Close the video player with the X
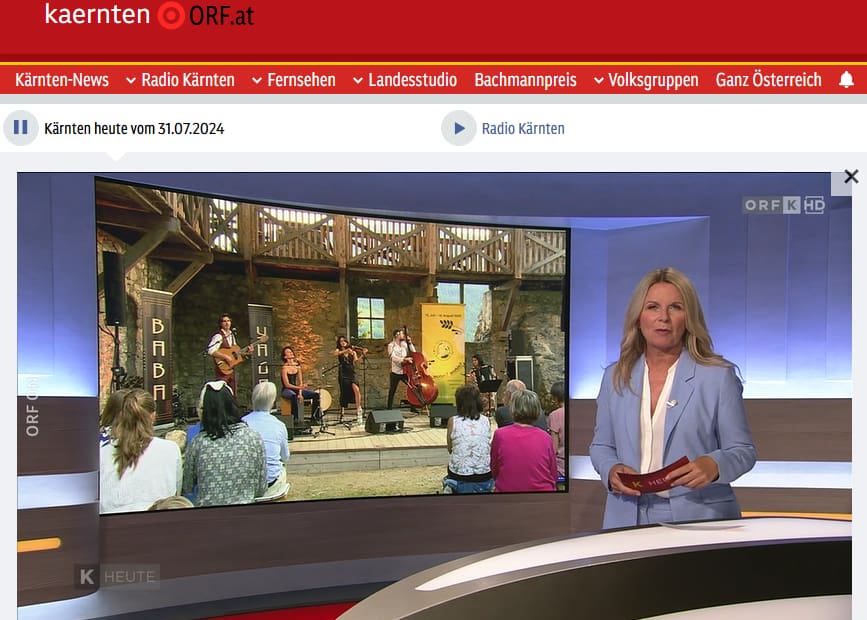Screen dimensions: 867x620 tap(850, 177)
